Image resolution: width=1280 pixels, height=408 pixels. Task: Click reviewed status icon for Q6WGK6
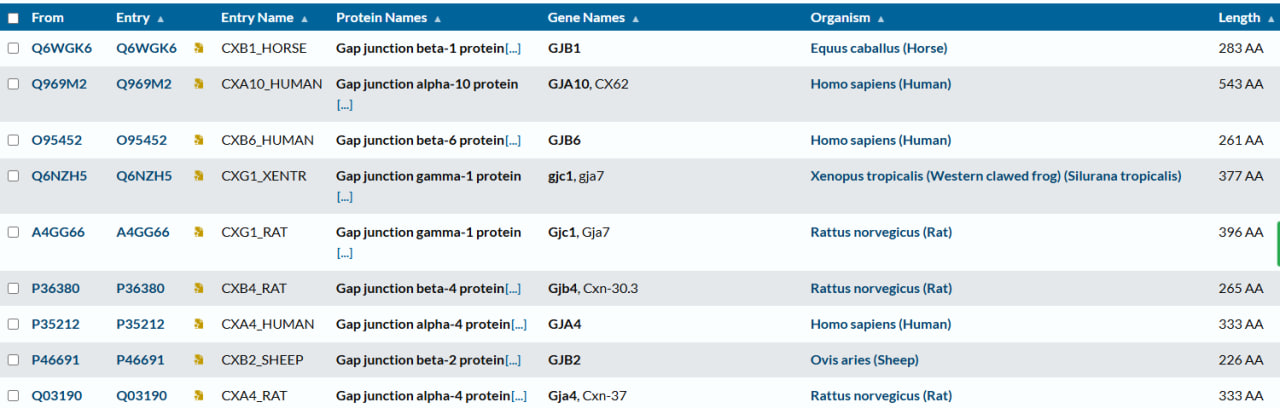tap(199, 48)
